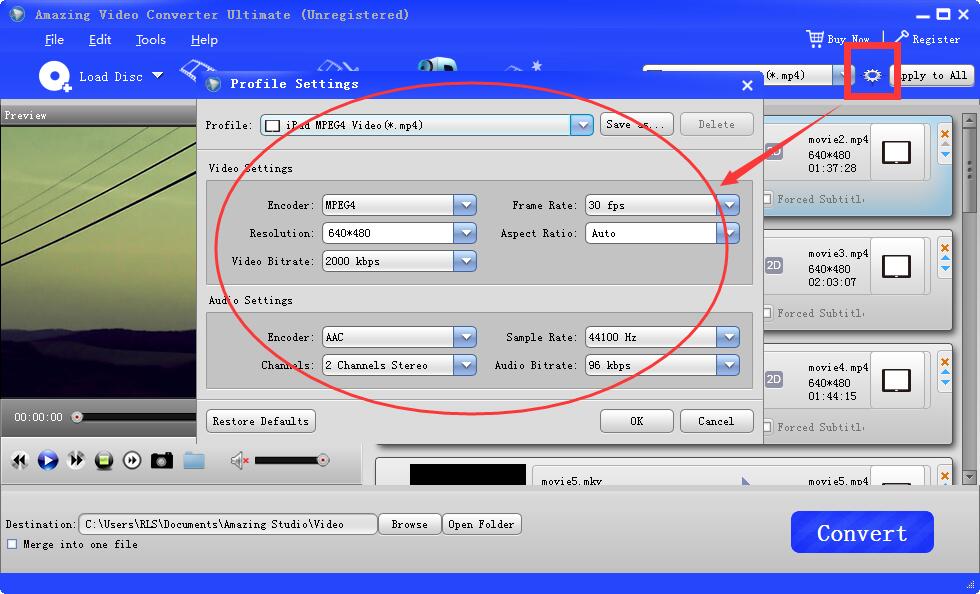Enable Merge into one file
The image size is (980, 594).
(x=12, y=544)
